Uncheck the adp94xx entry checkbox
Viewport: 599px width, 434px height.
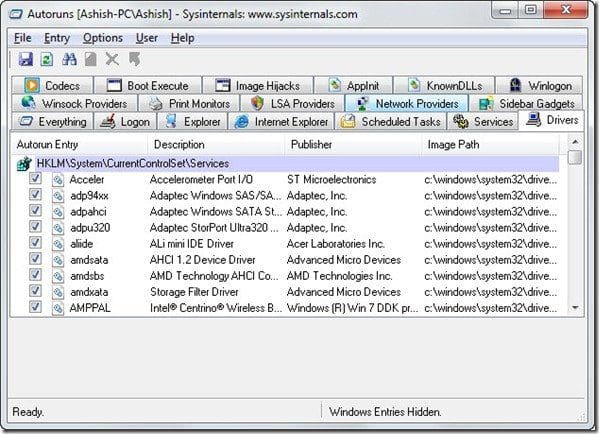click(x=35, y=194)
